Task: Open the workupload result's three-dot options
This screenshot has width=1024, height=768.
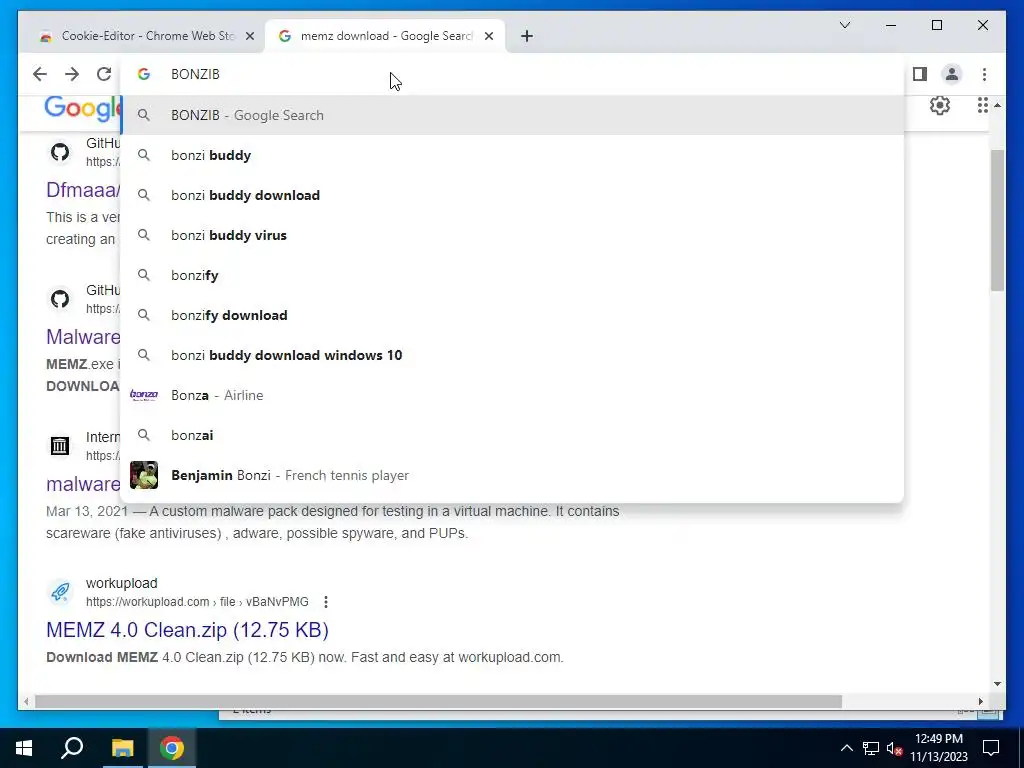Action: tap(326, 601)
